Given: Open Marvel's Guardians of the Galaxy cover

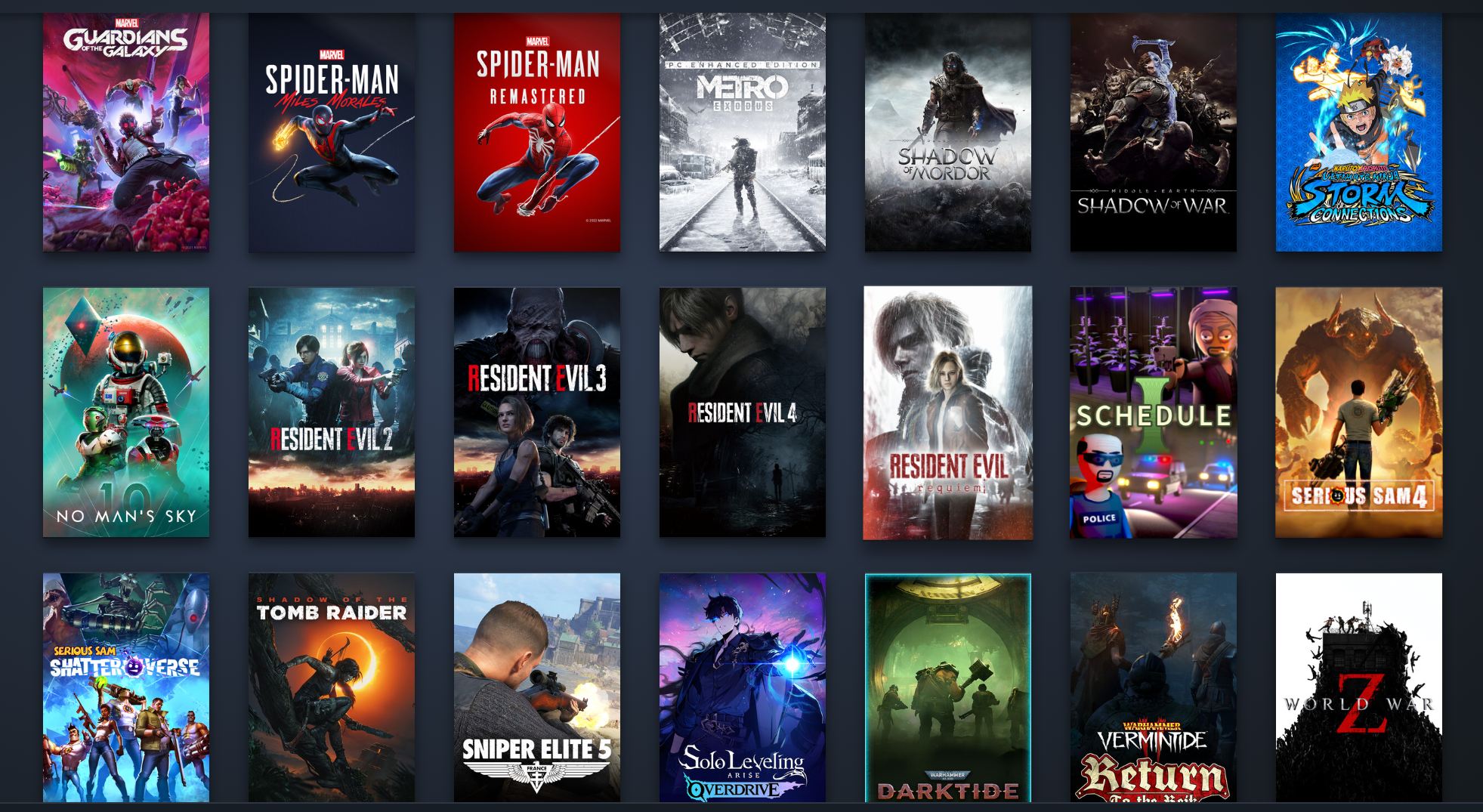Looking at the screenshot, I should [126, 132].
